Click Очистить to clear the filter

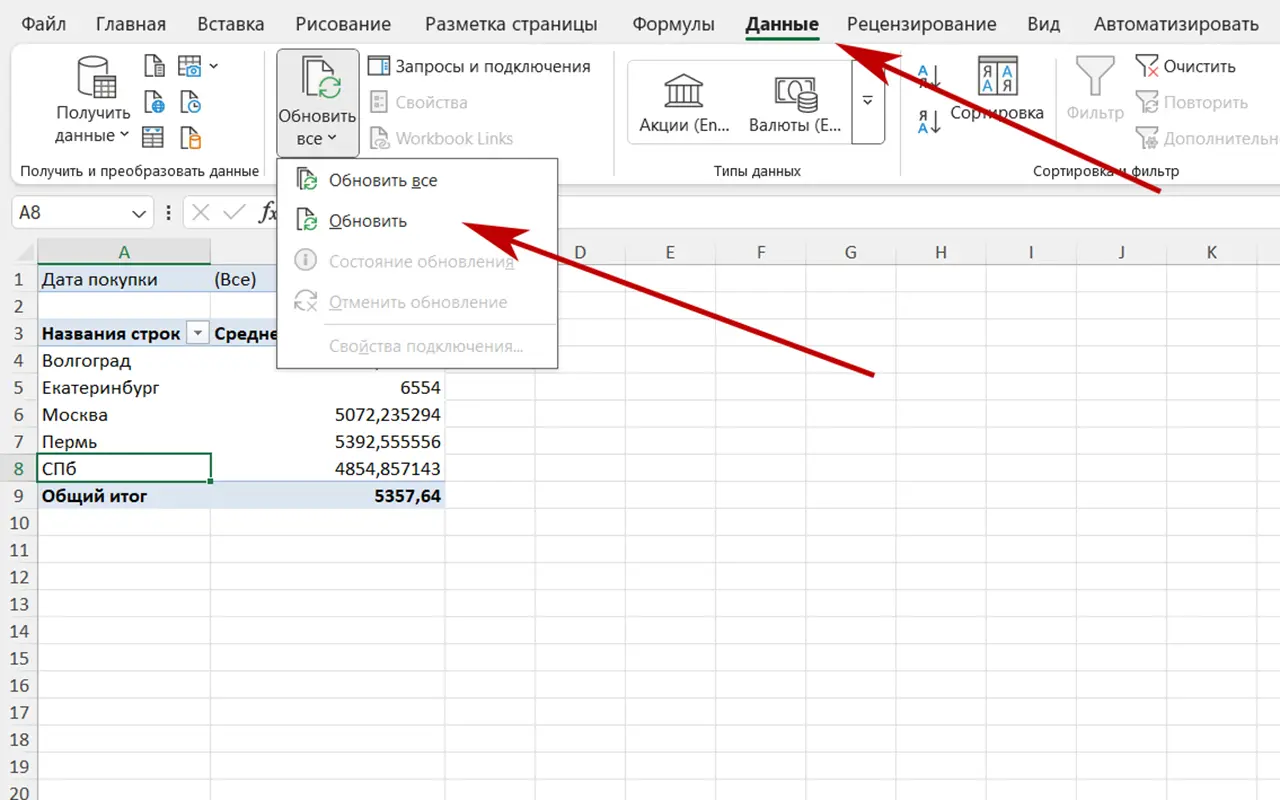1186,67
